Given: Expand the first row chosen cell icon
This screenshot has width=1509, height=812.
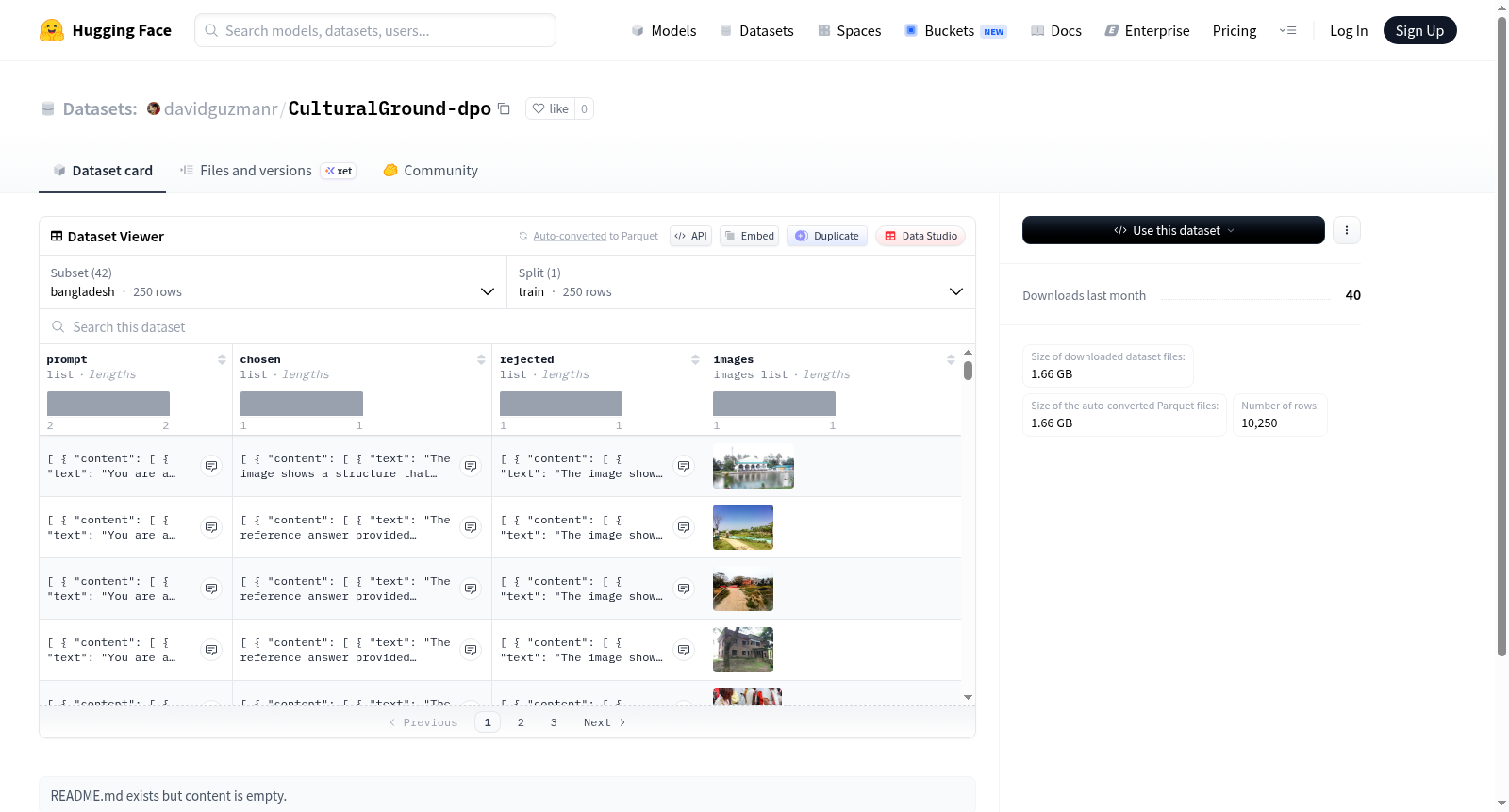Looking at the screenshot, I should pos(471,466).
